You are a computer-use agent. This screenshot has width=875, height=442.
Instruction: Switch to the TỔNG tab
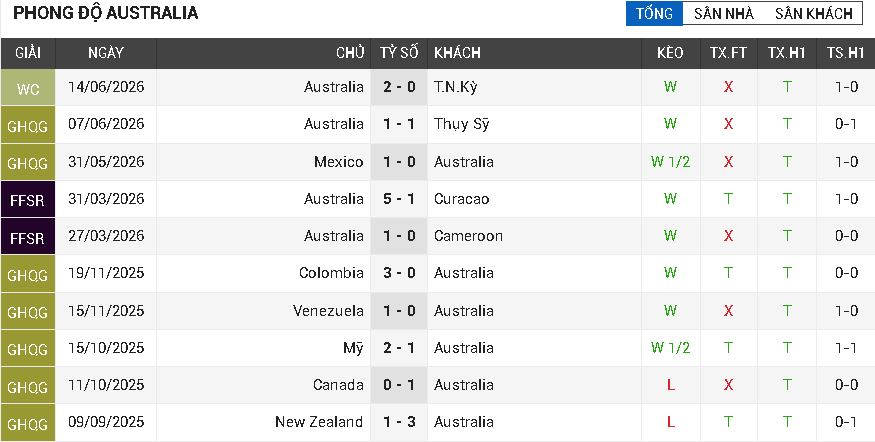tap(654, 13)
